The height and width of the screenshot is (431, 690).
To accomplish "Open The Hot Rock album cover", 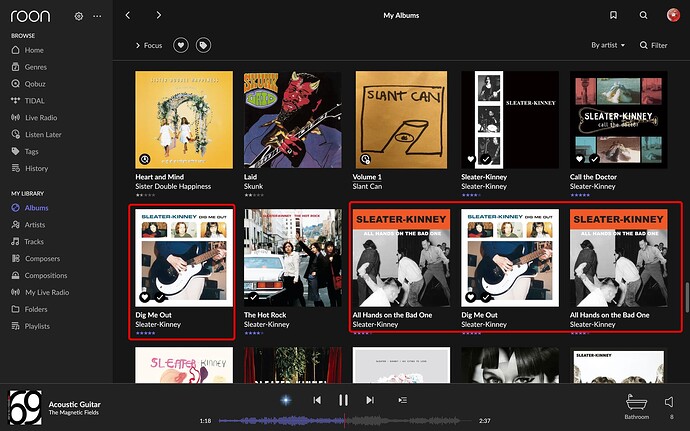I will [293, 258].
